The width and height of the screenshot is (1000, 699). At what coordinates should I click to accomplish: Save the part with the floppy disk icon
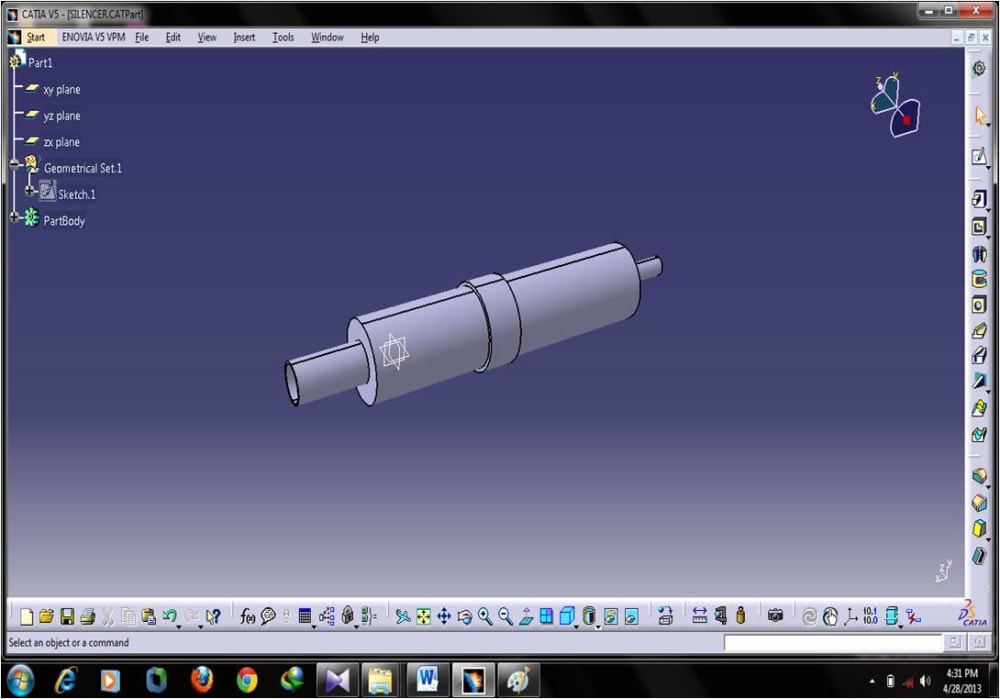coord(67,616)
